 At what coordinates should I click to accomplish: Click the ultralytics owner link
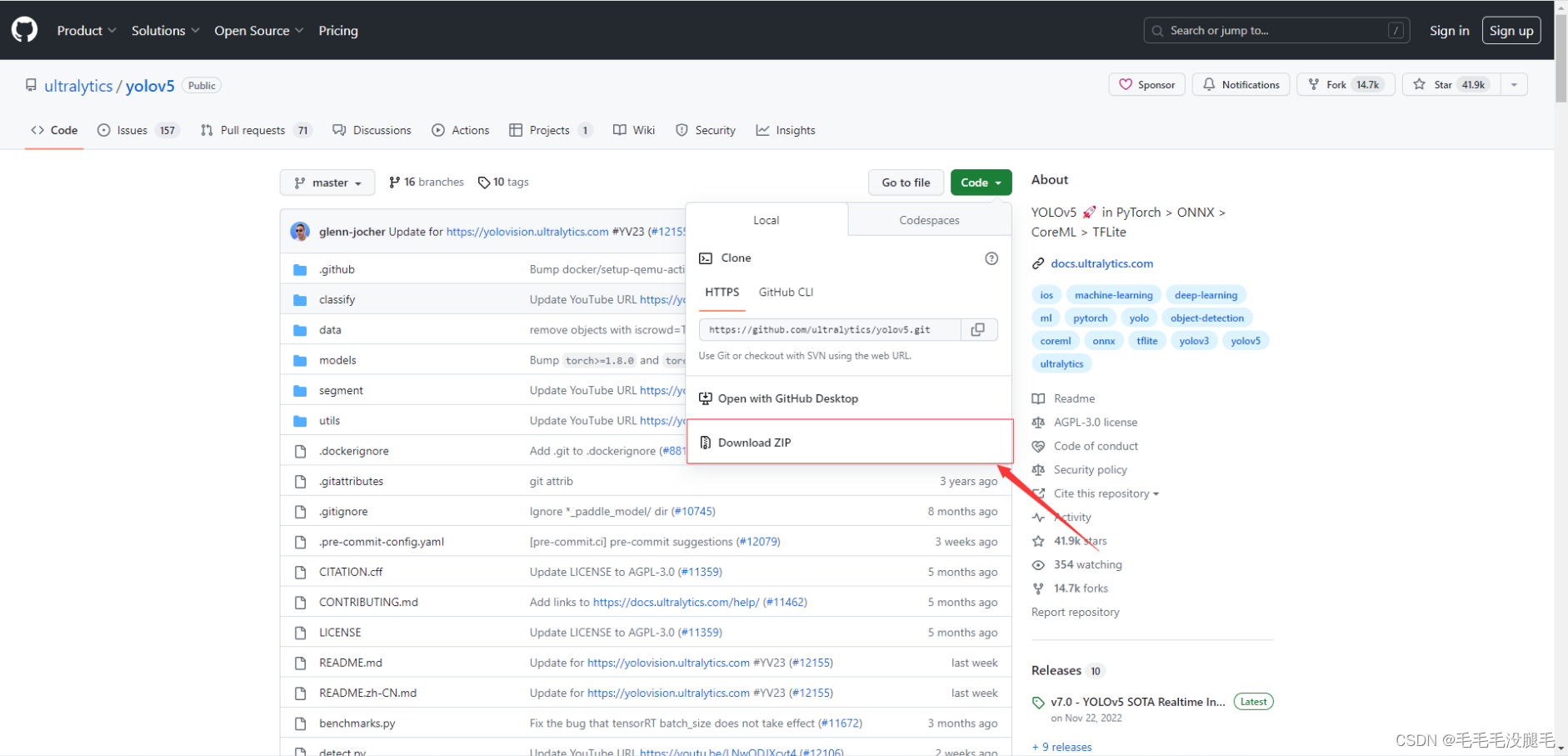tap(78, 86)
